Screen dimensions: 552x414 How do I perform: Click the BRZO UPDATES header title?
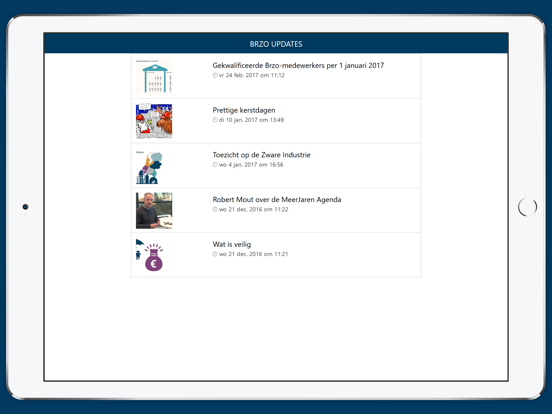point(276,44)
